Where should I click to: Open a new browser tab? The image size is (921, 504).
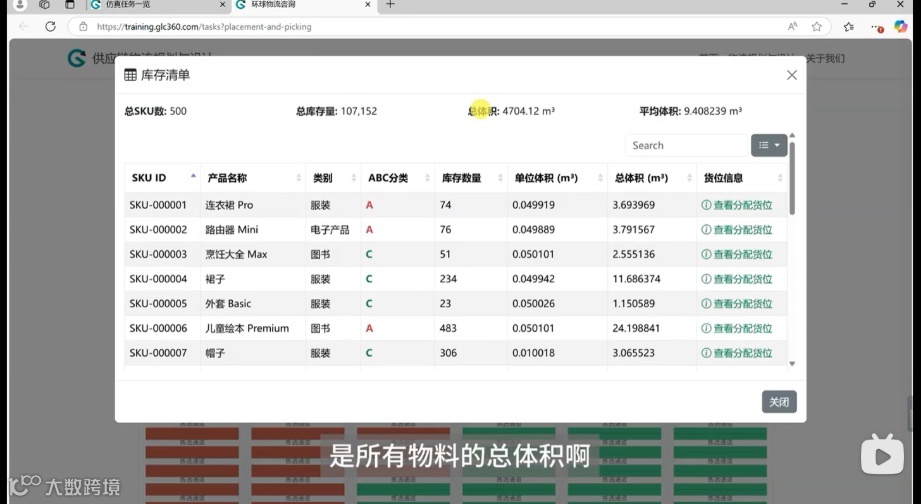(x=391, y=5)
